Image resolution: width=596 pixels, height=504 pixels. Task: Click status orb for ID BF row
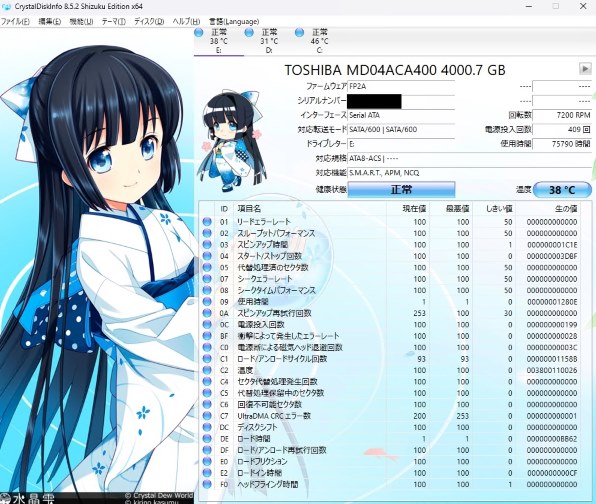(207, 336)
